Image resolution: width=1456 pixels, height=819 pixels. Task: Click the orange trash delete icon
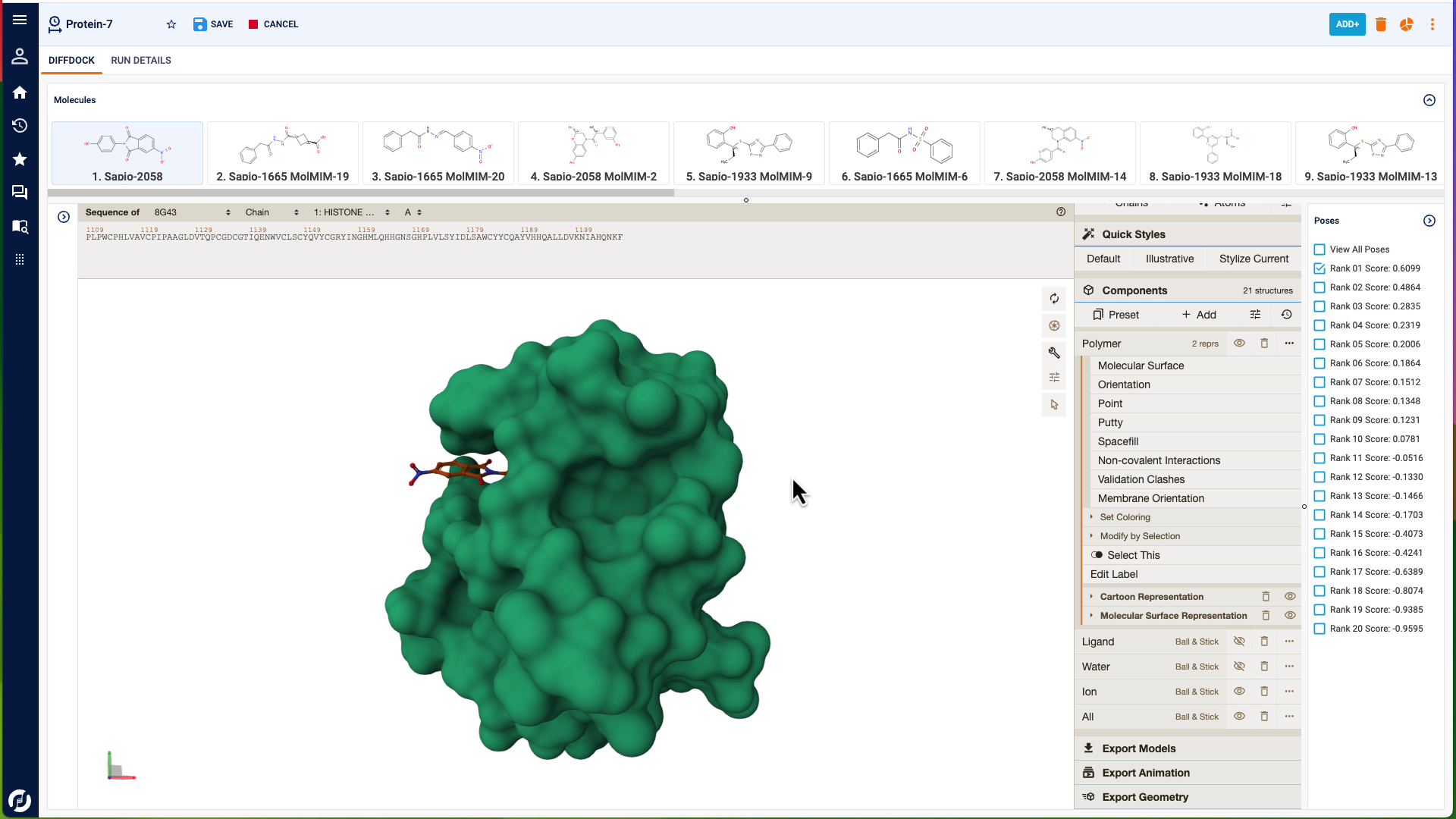1381,24
